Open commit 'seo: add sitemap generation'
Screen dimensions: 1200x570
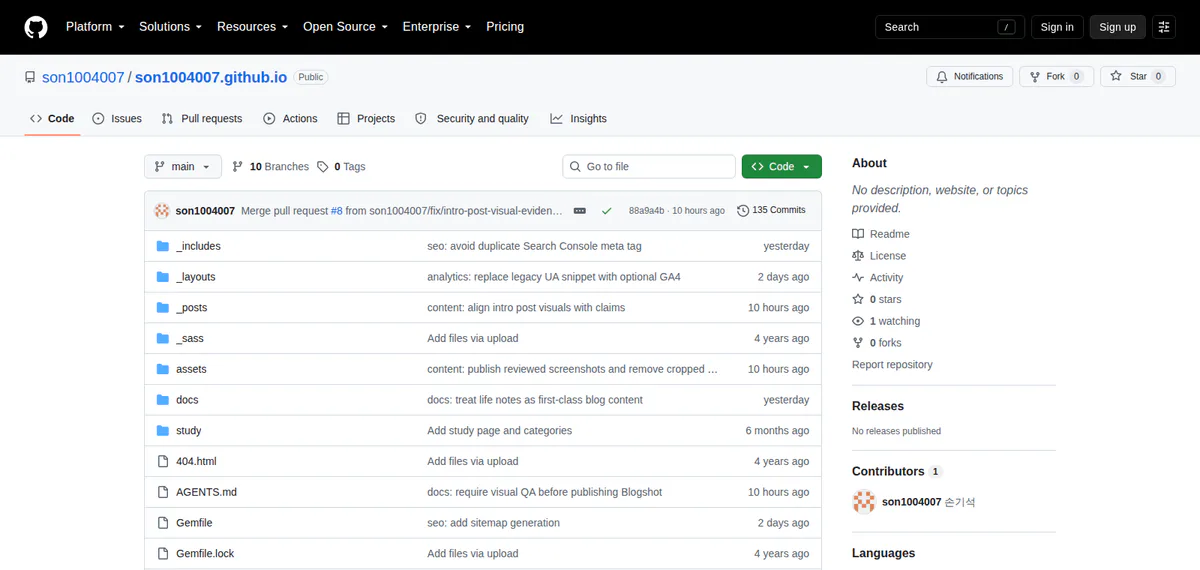(493, 523)
